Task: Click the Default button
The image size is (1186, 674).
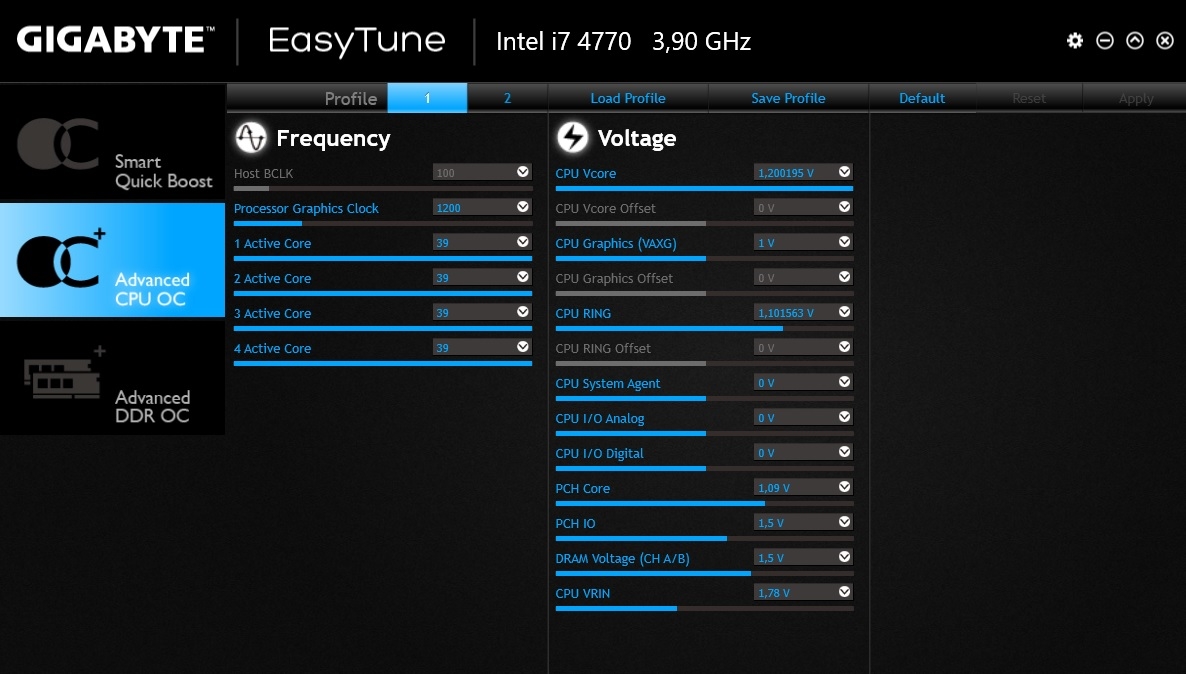Action: tap(922, 98)
